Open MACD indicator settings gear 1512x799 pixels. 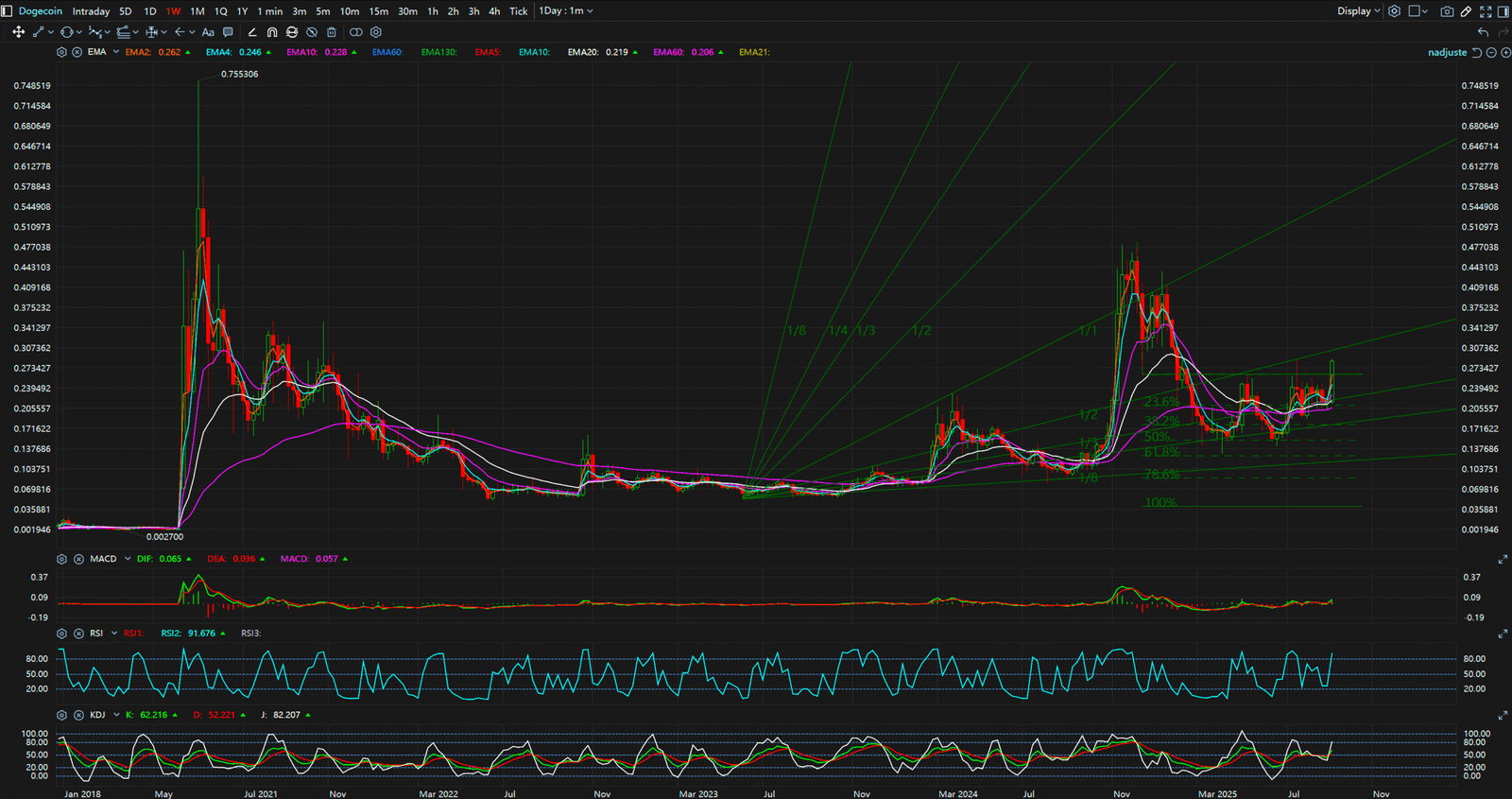pos(61,559)
